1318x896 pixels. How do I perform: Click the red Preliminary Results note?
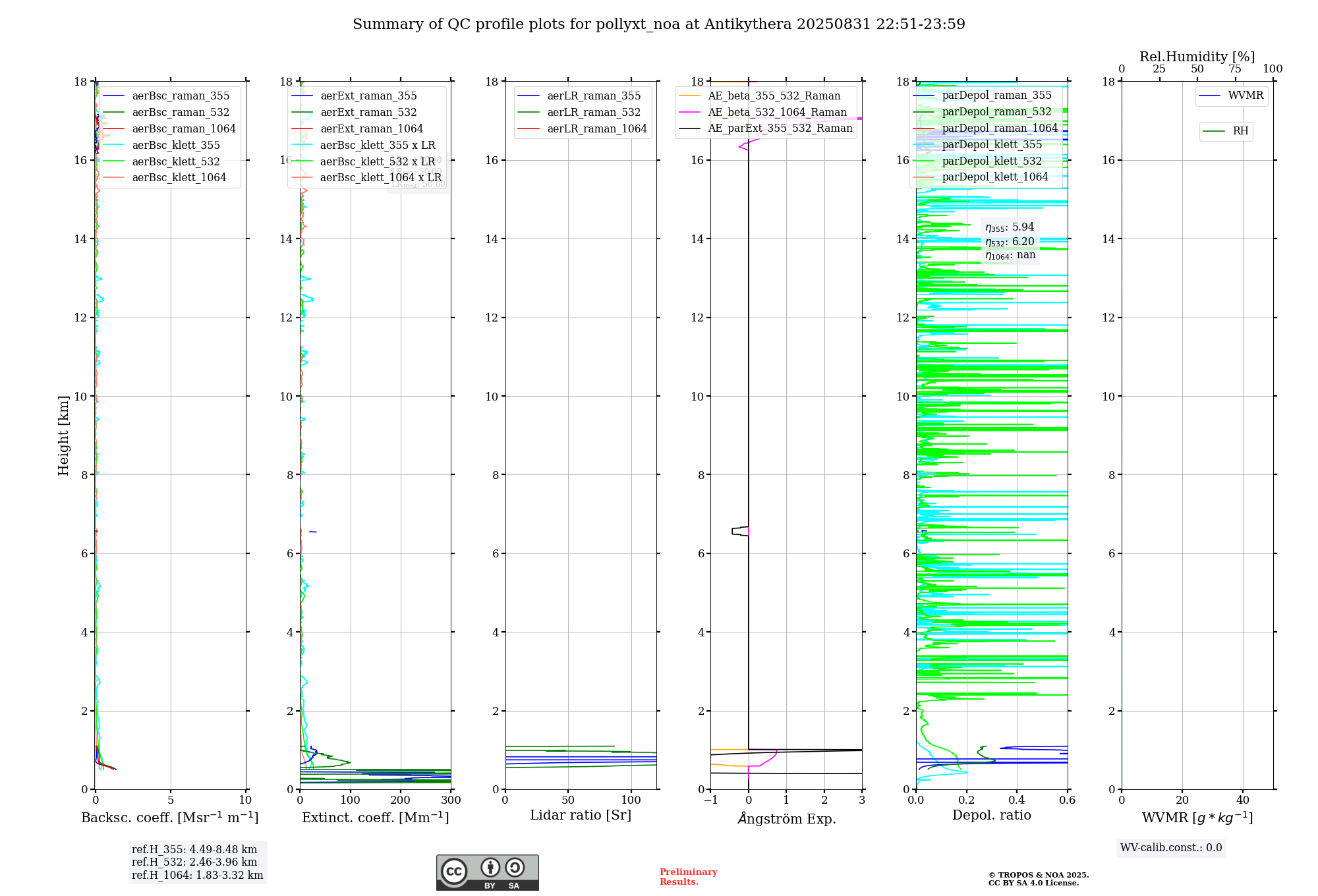click(689, 877)
